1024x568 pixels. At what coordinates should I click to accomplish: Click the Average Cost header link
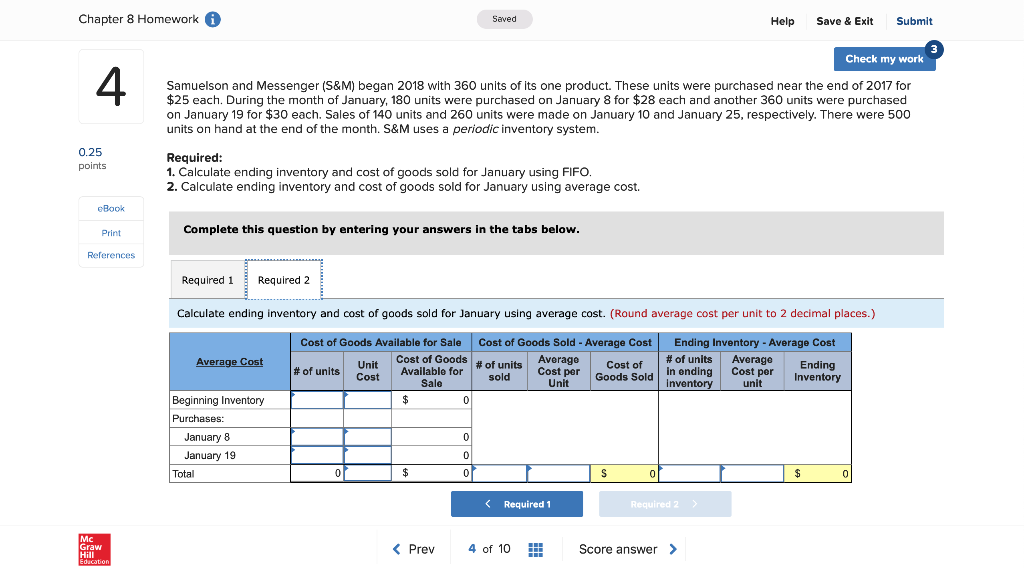click(230, 362)
